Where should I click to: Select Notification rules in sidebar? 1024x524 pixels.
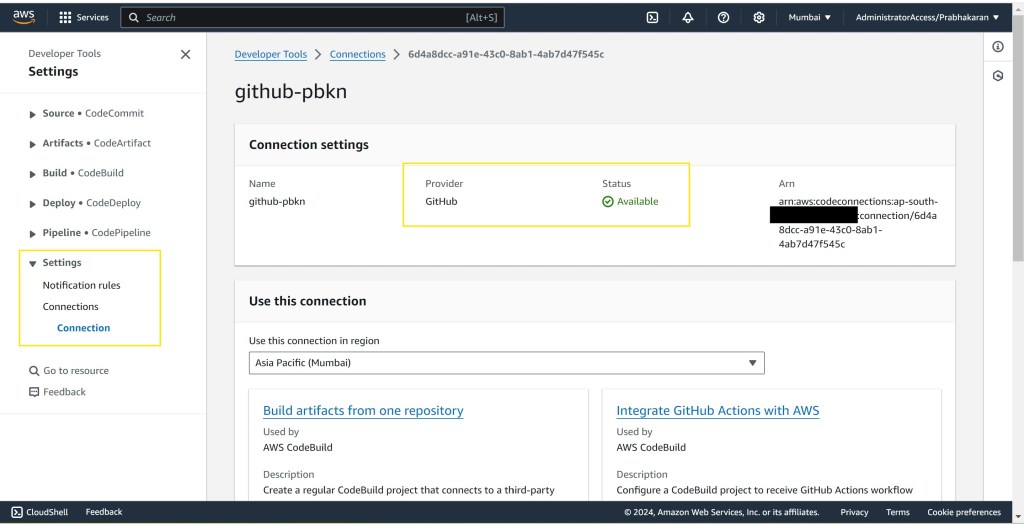click(x=81, y=285)
